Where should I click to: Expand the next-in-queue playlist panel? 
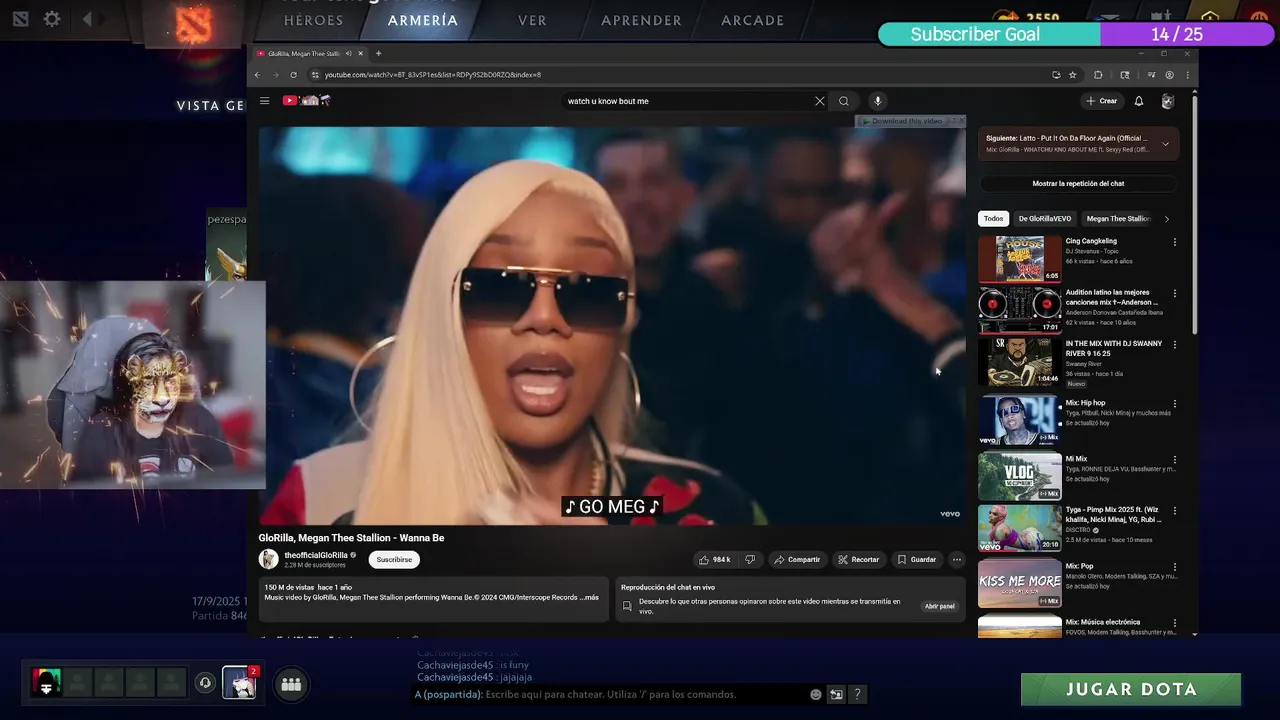pos(1165,144)
